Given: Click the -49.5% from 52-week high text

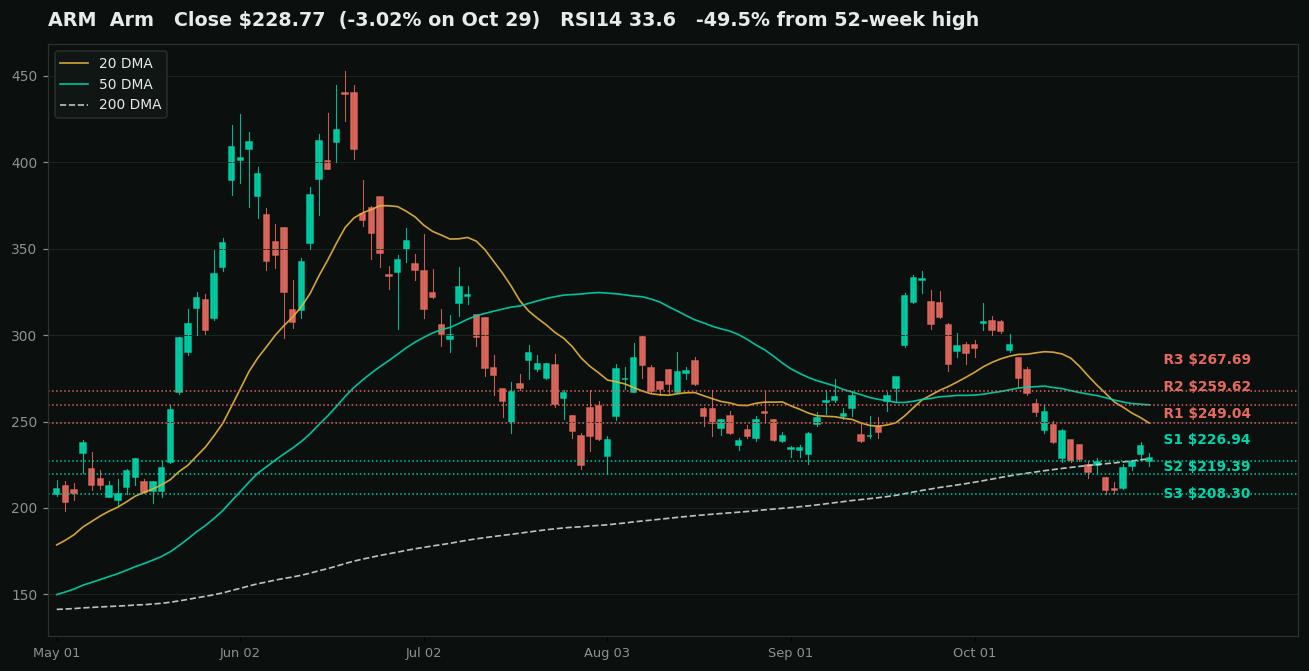Looking at the screenshot, I should click(x=837, y=20).
